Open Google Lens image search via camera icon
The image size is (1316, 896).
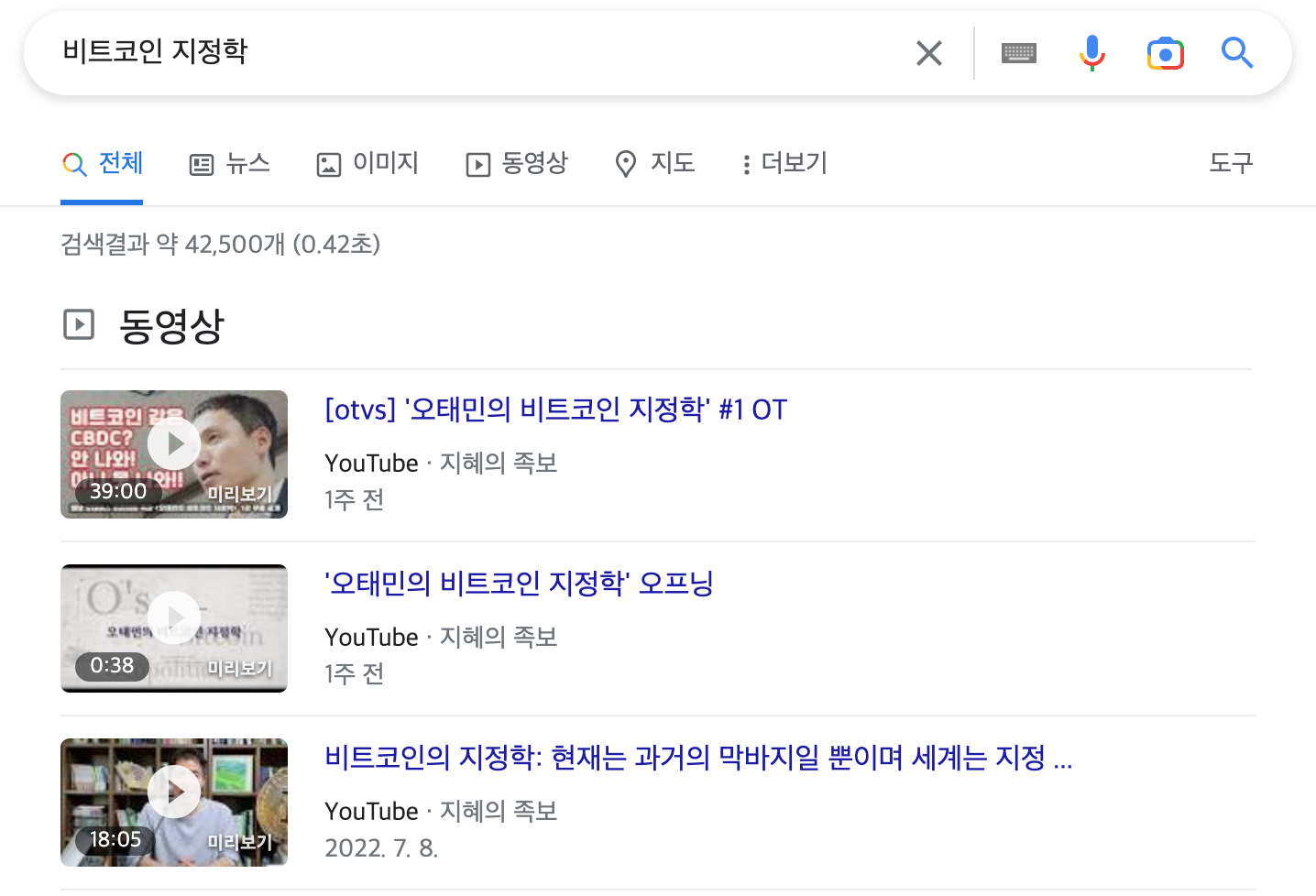pyautogui.click(x=1165, y=53)
